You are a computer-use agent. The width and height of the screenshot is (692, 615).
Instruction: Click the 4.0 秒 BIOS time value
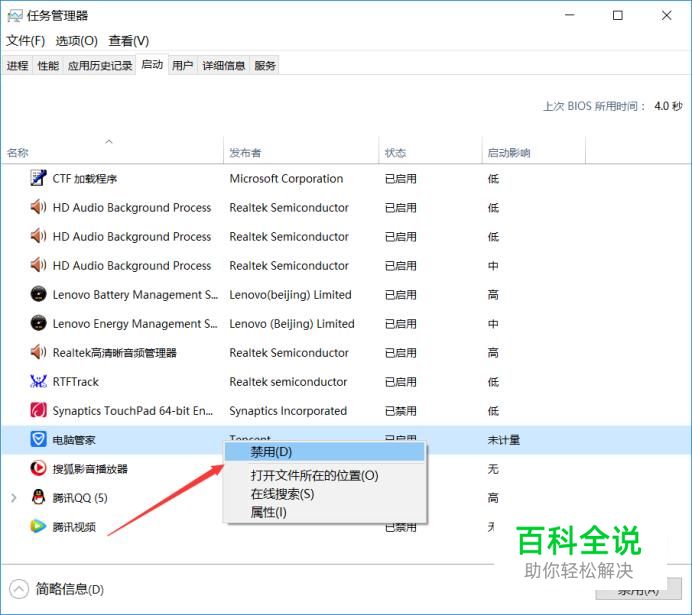coord(668,106)
